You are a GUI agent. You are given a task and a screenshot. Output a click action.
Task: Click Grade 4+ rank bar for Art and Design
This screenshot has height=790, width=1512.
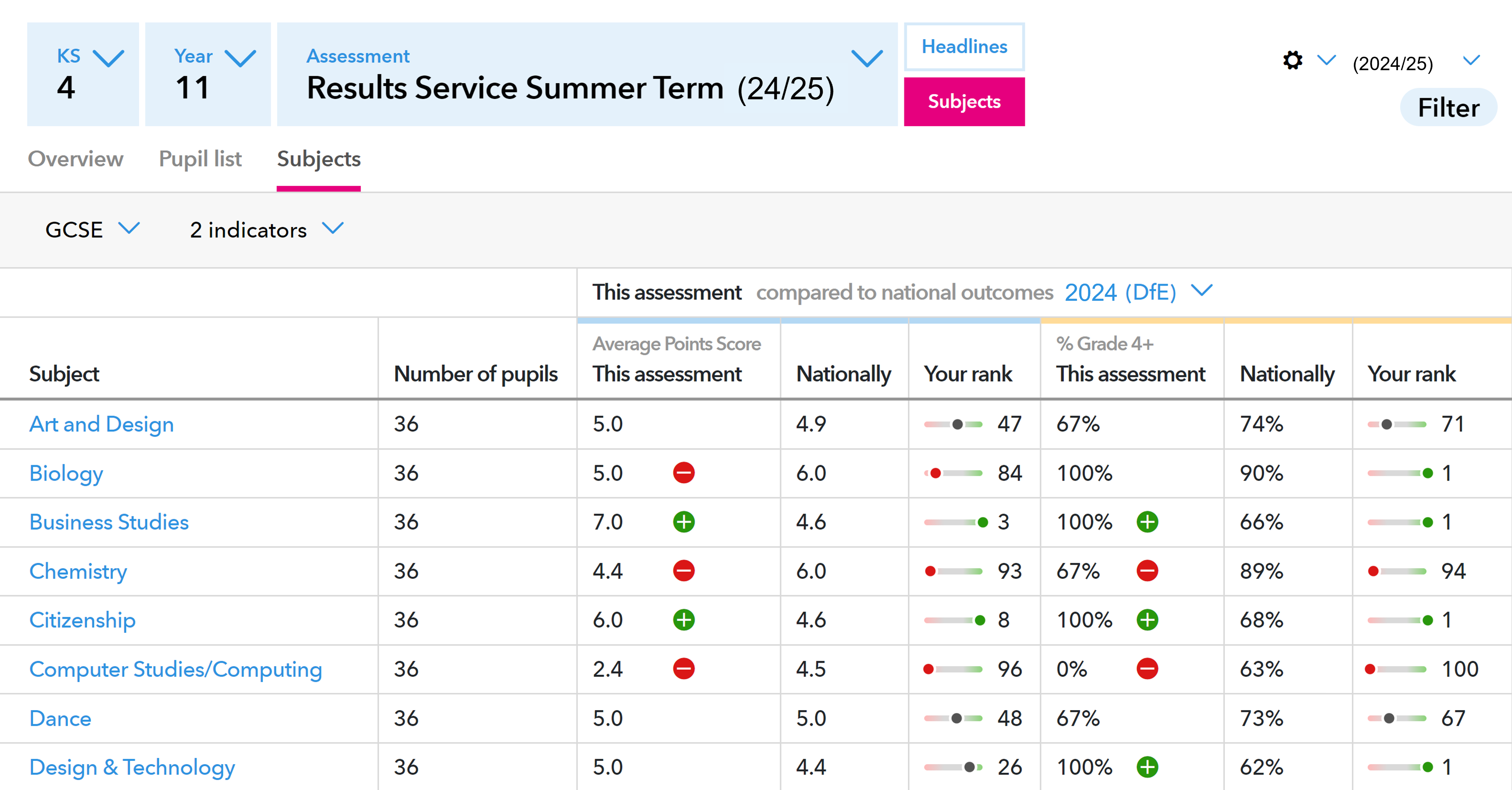click(1397, 424)
